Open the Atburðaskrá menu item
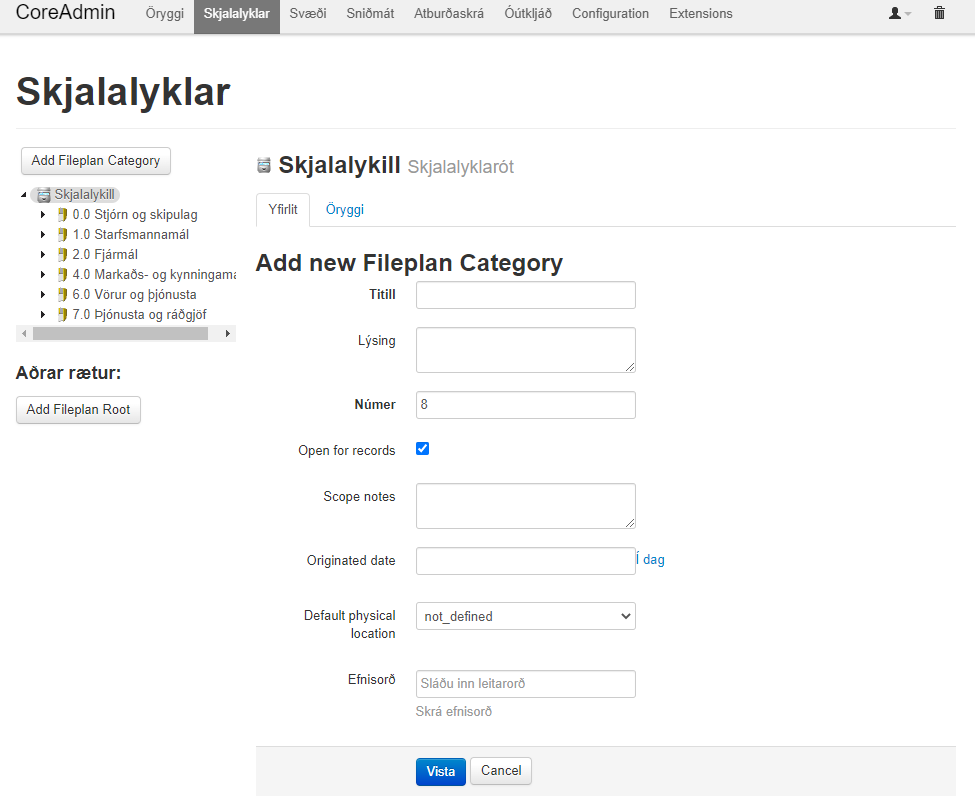The height and width of the screenshot is (811, 975). tap(449, 14)
